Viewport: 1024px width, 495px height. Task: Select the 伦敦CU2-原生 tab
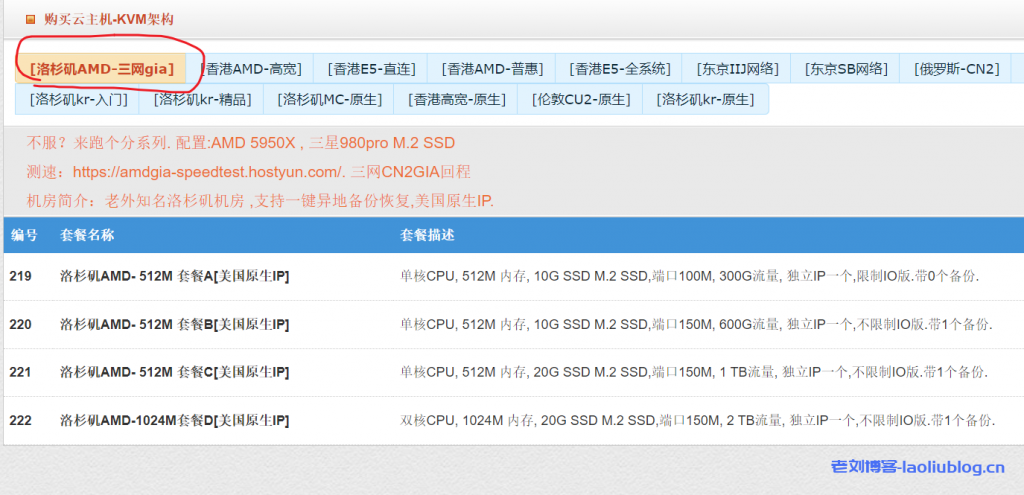click(580, 99)
